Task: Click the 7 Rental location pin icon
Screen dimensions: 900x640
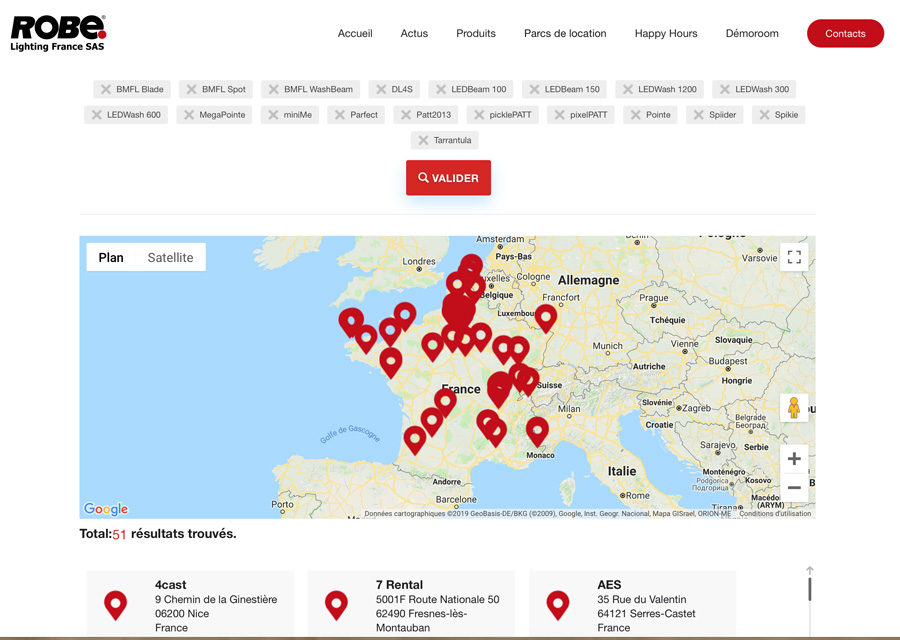Action: pyautogui.click(x=336, y=605)
